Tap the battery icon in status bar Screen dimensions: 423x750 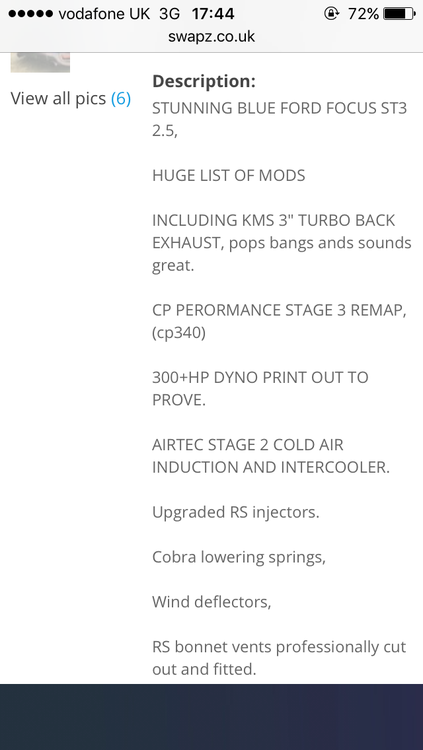400,14
